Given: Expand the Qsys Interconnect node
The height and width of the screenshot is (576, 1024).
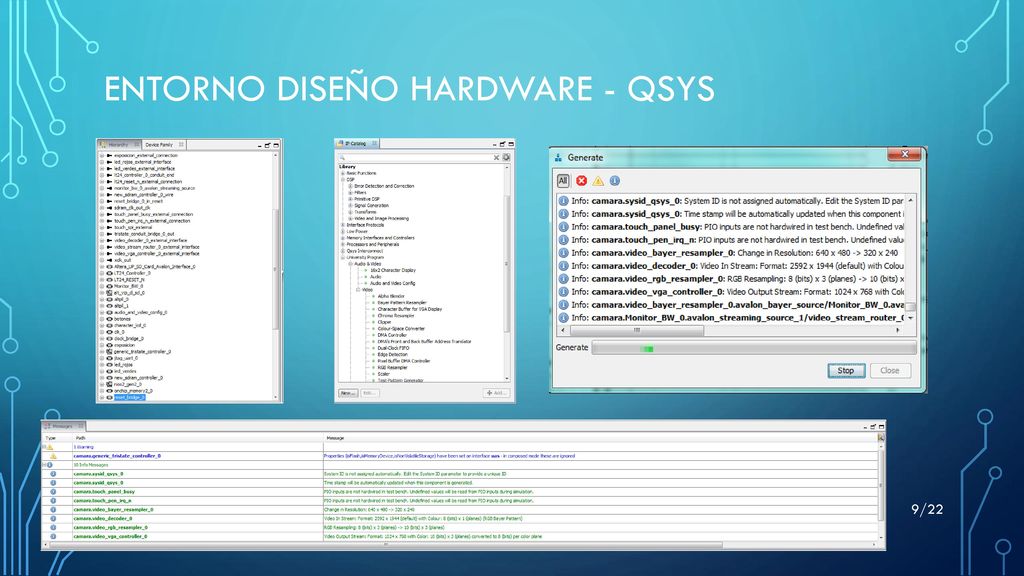Looking at the screenshot, I should (x=343, y=251).
